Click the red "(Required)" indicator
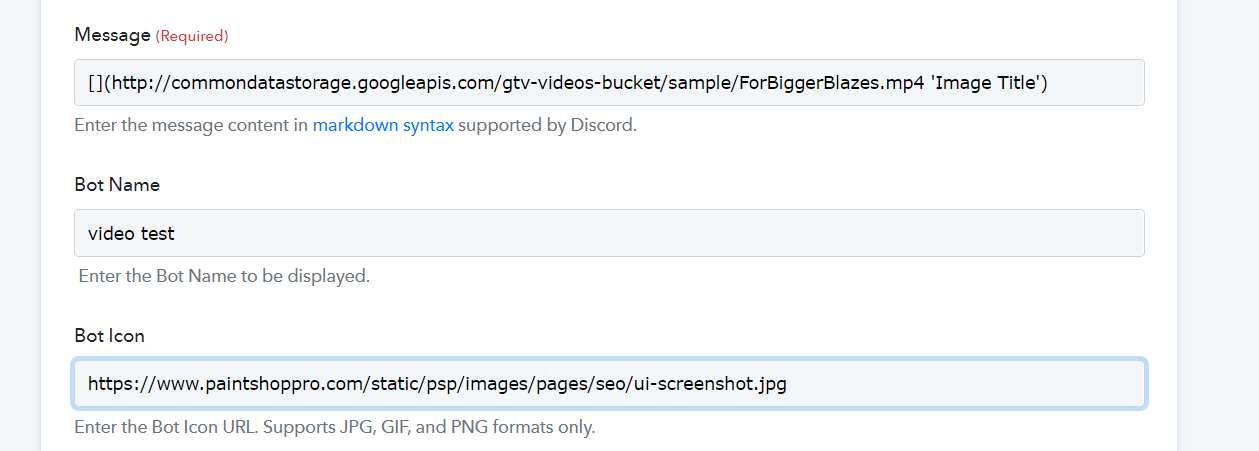This screenshot has width=1259, height=451. 192,36
